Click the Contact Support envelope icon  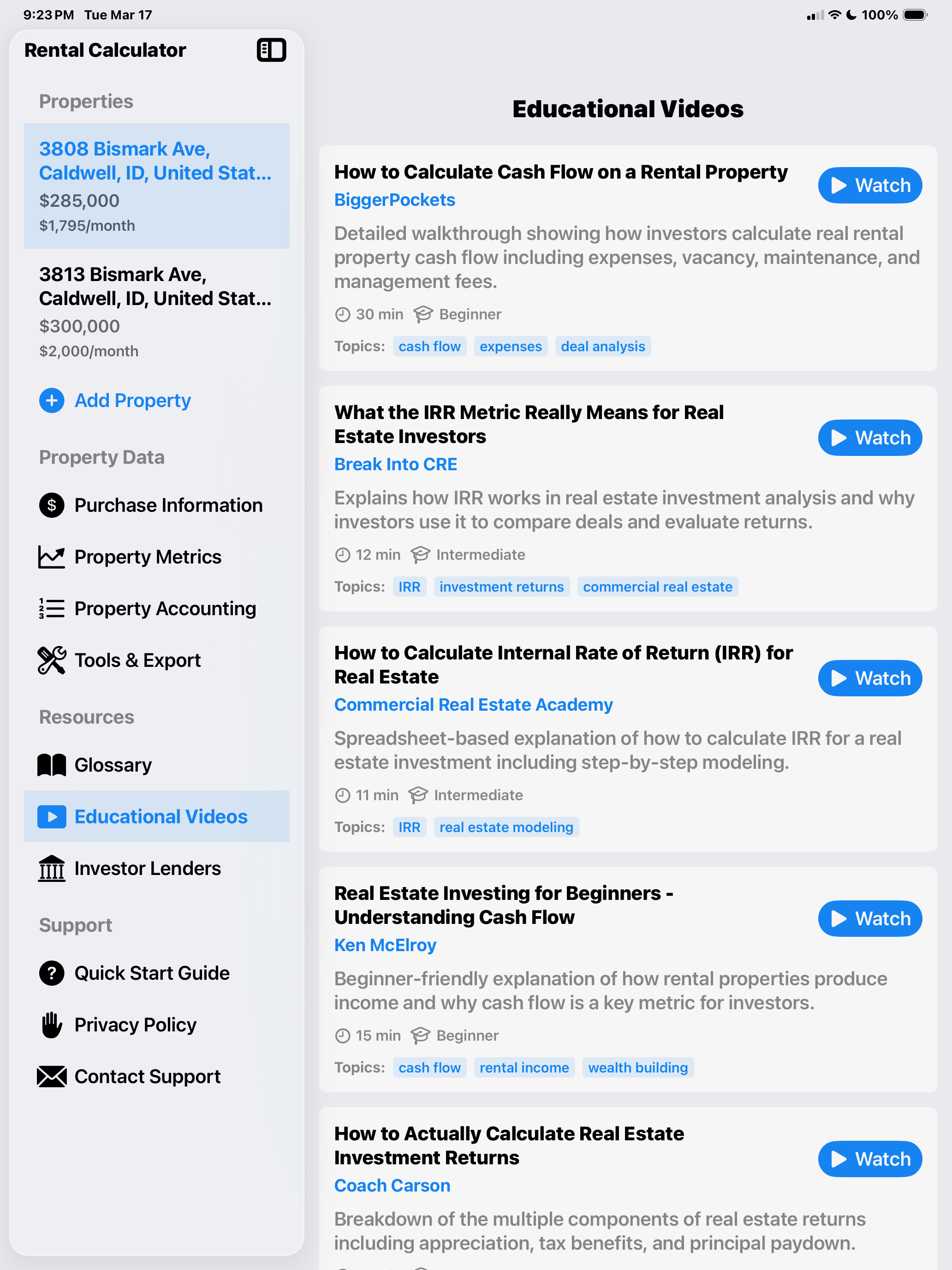point(52,1077)
